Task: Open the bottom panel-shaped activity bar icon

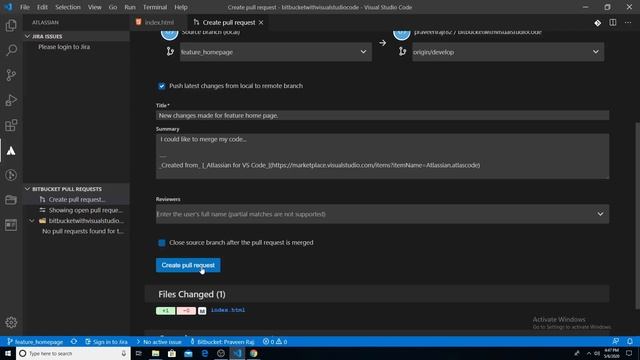Action: click(x=11, y=225)
